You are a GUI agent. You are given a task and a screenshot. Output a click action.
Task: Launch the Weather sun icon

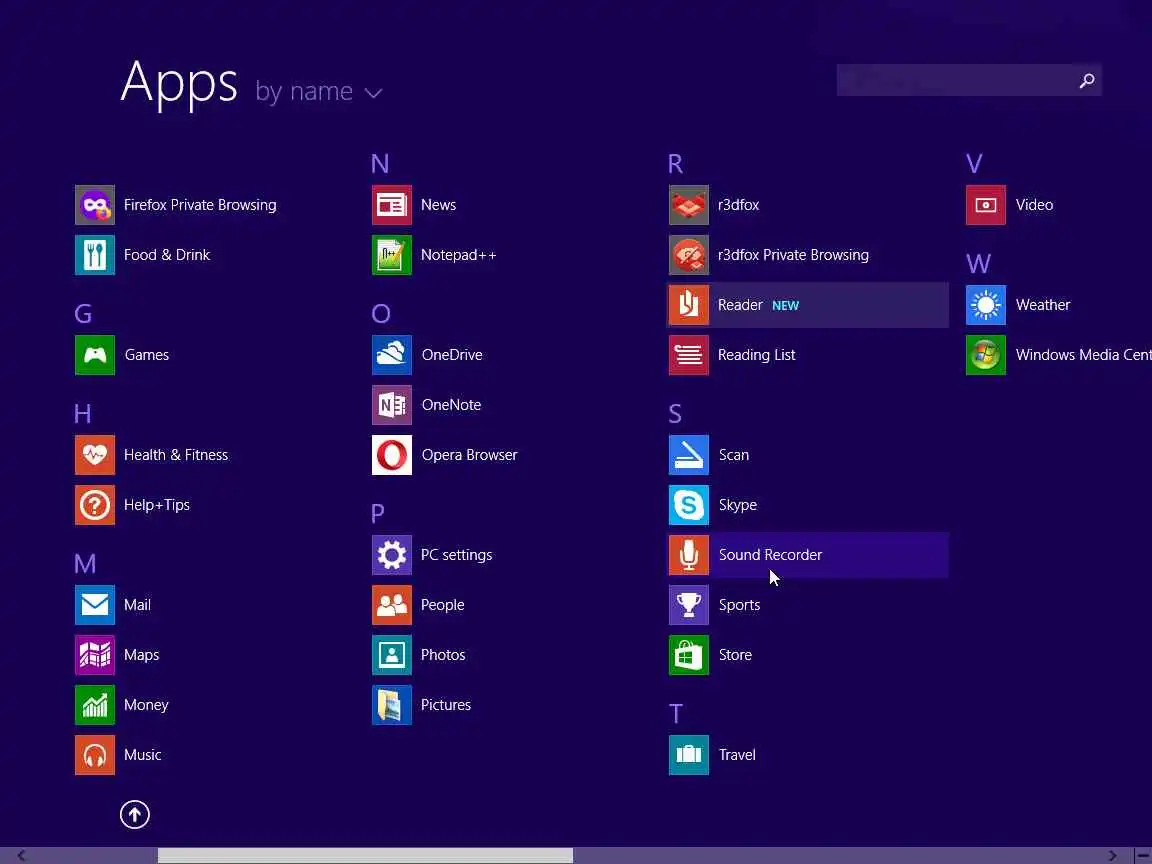coord(985,305)
